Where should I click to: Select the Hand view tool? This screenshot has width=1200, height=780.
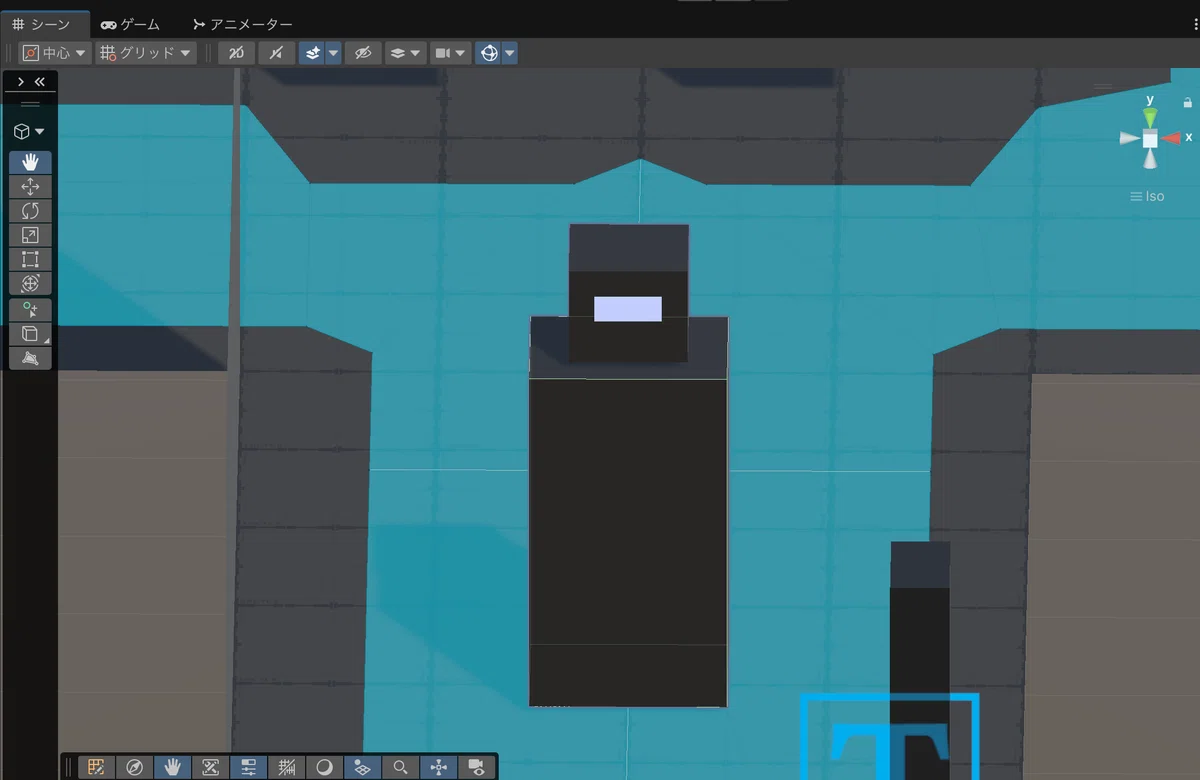[x=30, y=162]
